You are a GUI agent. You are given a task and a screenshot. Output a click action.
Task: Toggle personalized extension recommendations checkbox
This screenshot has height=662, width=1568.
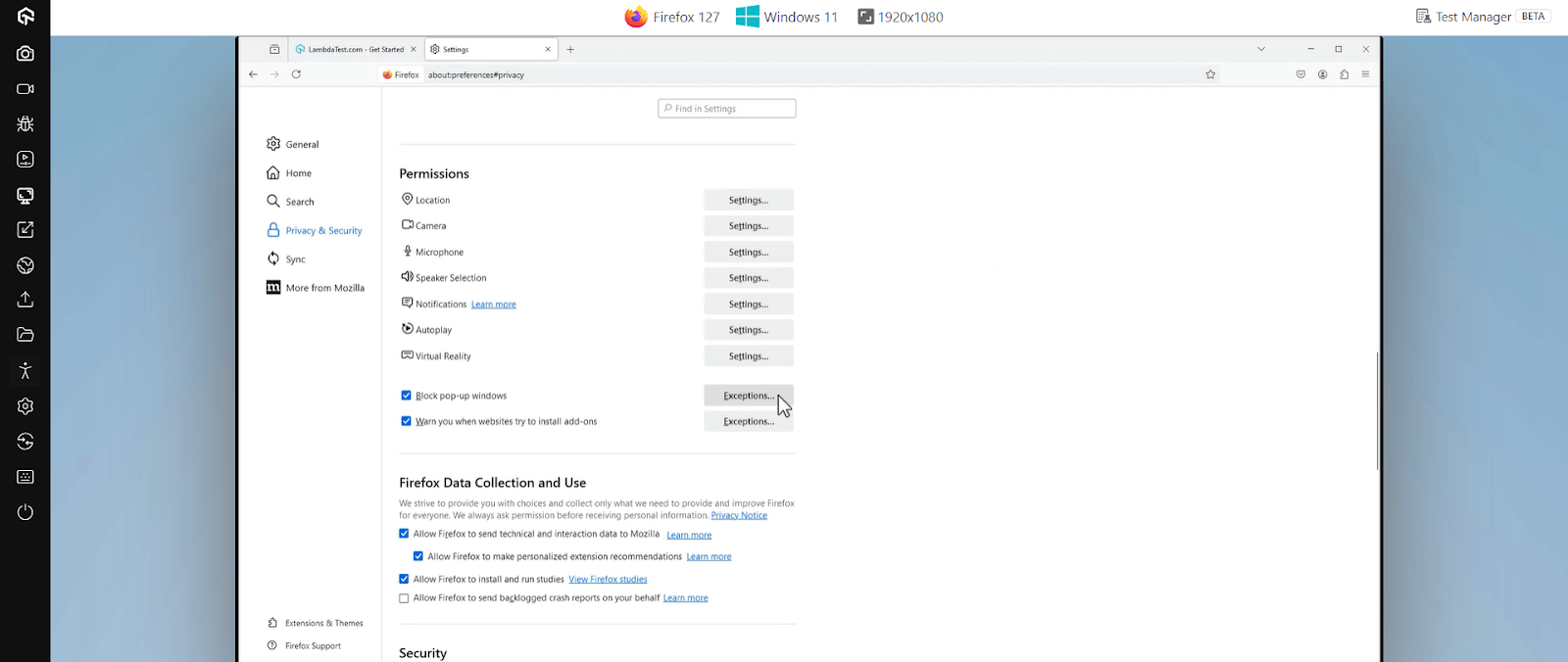[418, 556]
